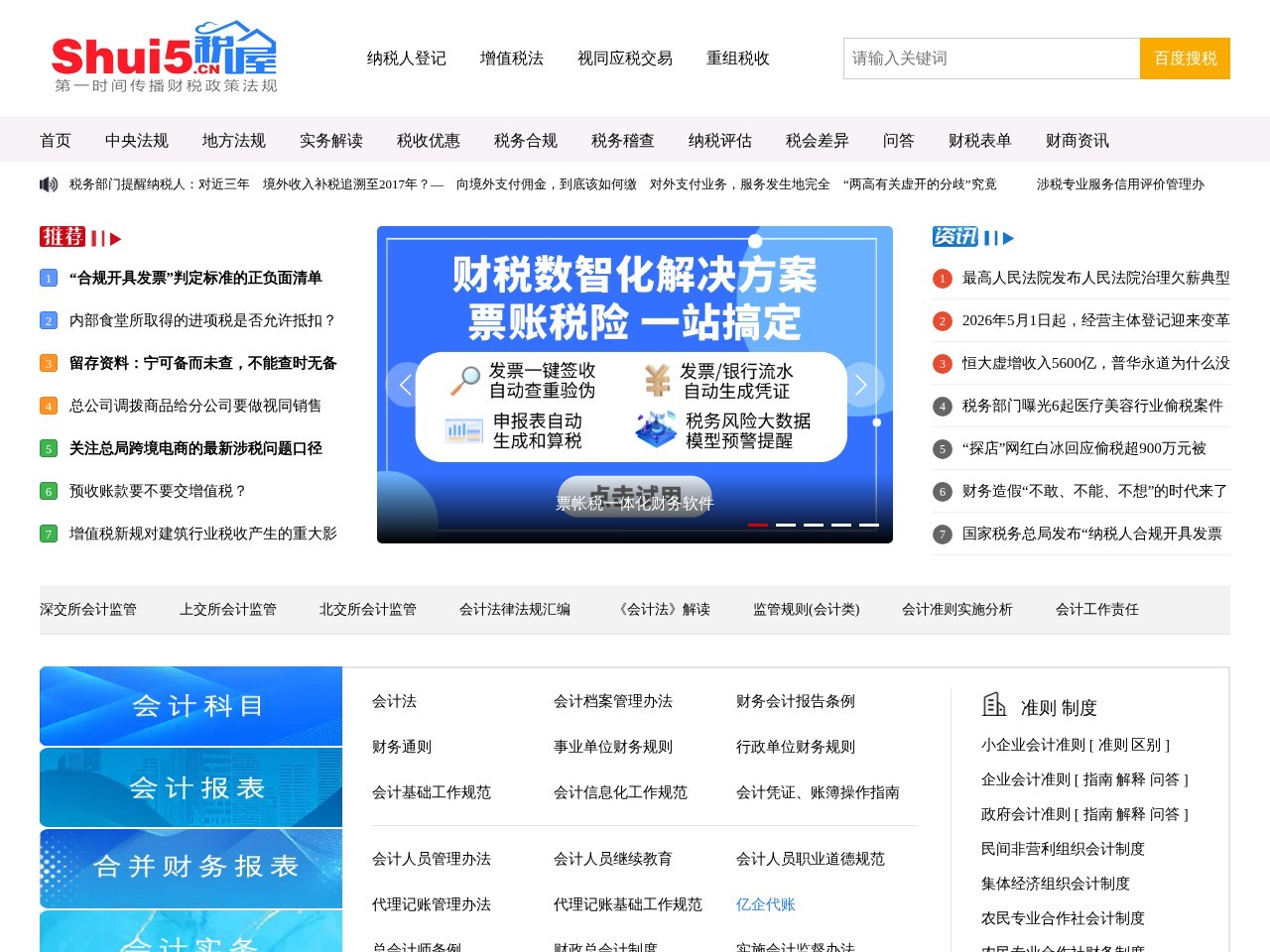The image size is (1270, 952).
Task: Open the 财商资讯 navigation tab
Action: (1078, 141)
